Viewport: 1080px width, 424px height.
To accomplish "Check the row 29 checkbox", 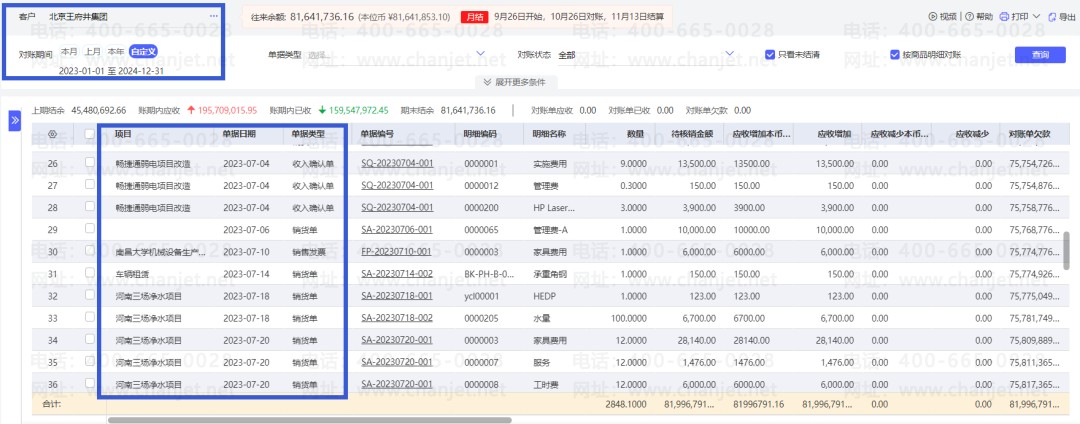I will tap(89, 229).
